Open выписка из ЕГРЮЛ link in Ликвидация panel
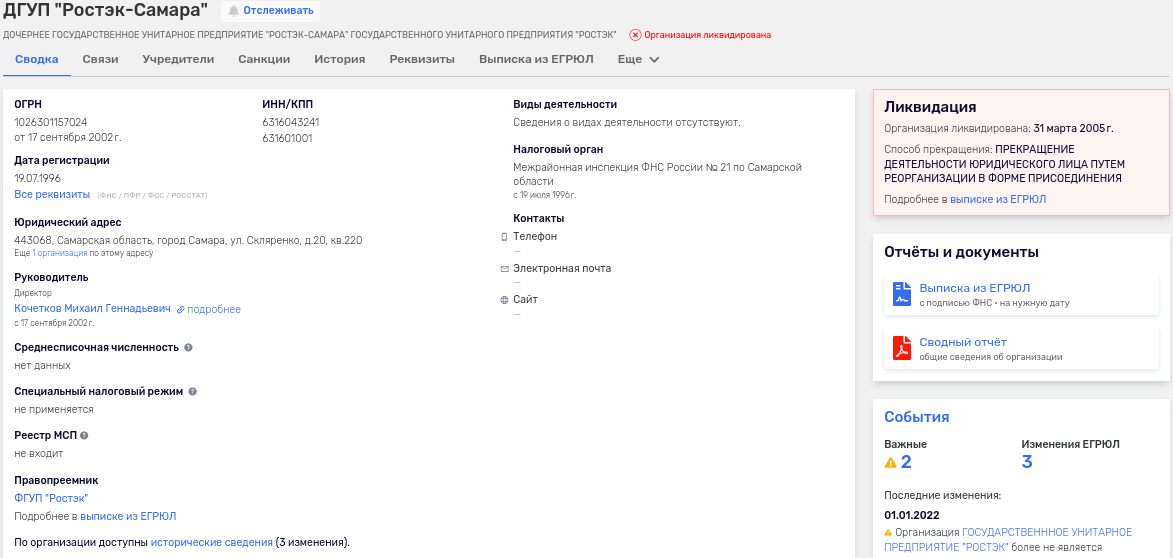Viewport: 1173px width, 558px height. (997, 200)
